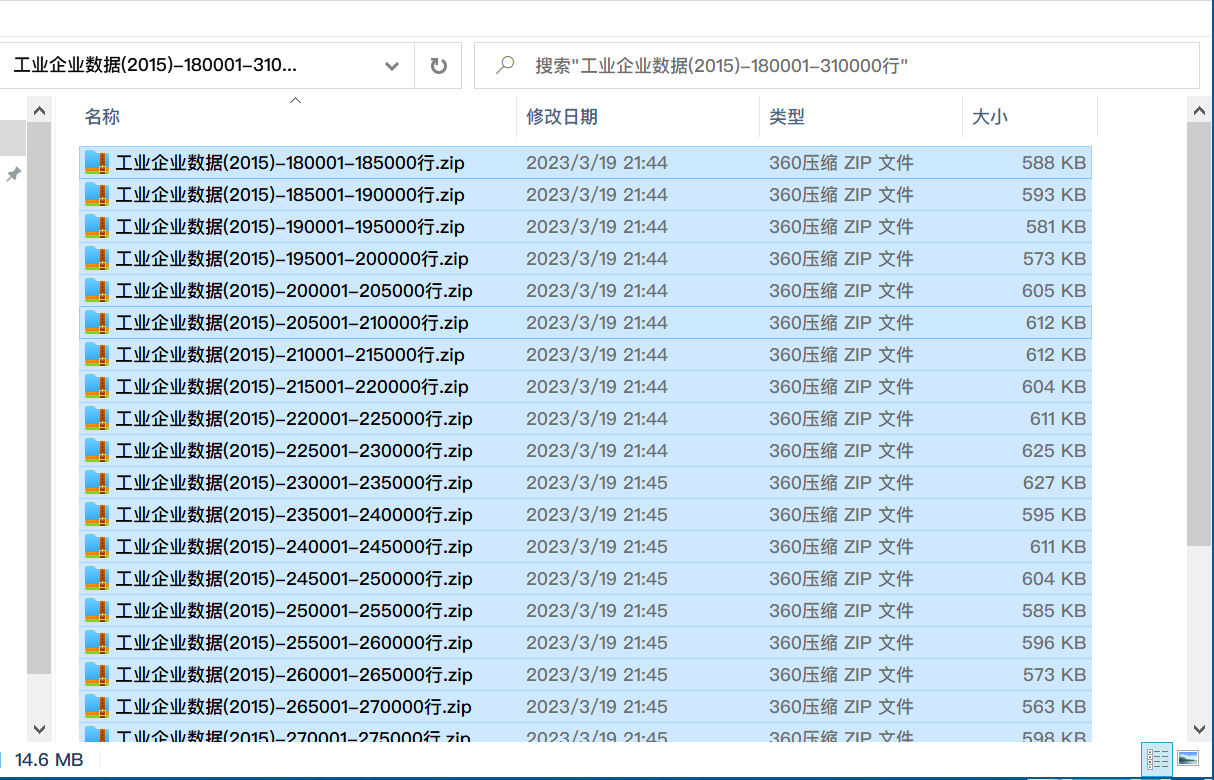Select file name 工业企业数据(2015)-265001-270000行.zip
This screenshot has width=1214, height=780.
[x=294, y=707]
